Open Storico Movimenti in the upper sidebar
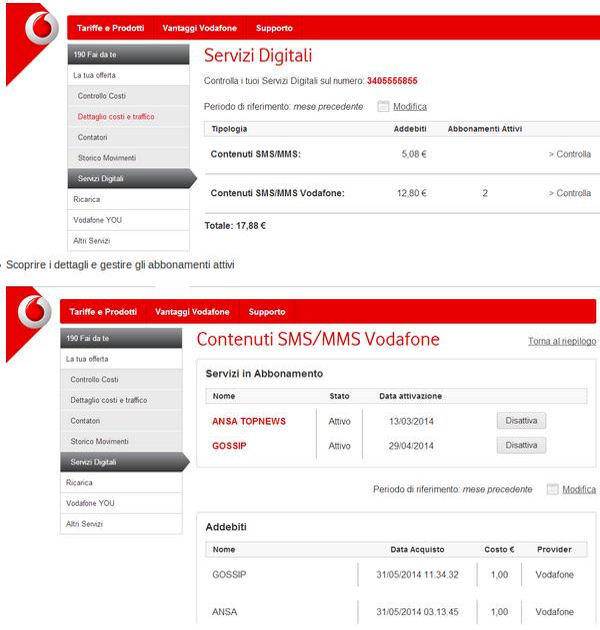Screen dimensions: 600x630 pos(128,158)
